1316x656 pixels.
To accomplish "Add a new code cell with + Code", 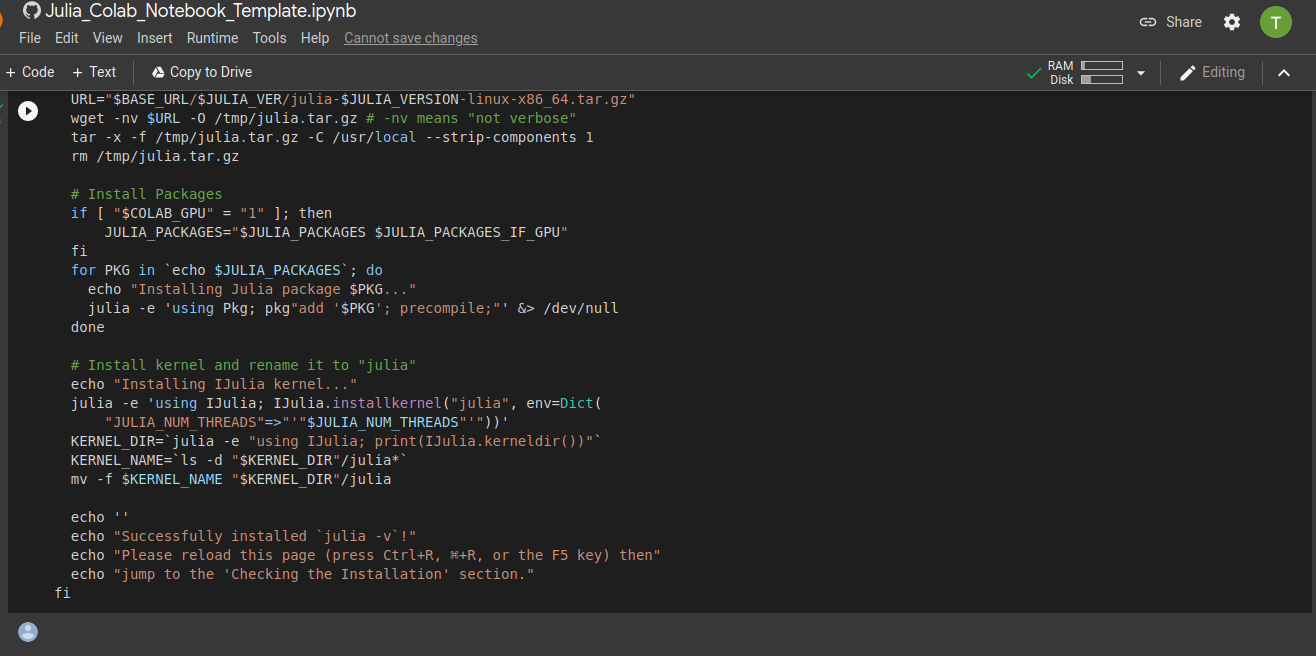I will 30,72.
